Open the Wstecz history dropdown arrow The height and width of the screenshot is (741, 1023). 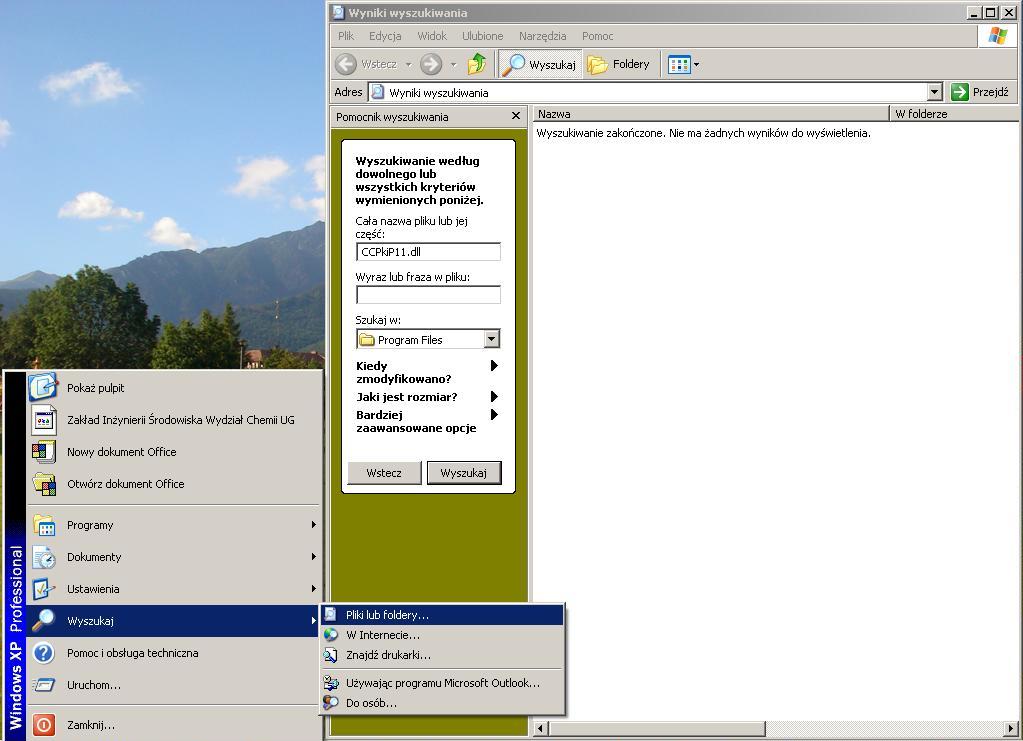coord(408,65)
